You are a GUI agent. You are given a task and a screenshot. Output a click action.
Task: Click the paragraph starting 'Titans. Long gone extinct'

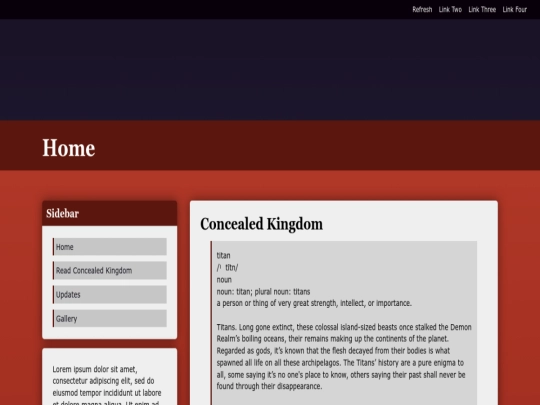[x=344, y=356]
